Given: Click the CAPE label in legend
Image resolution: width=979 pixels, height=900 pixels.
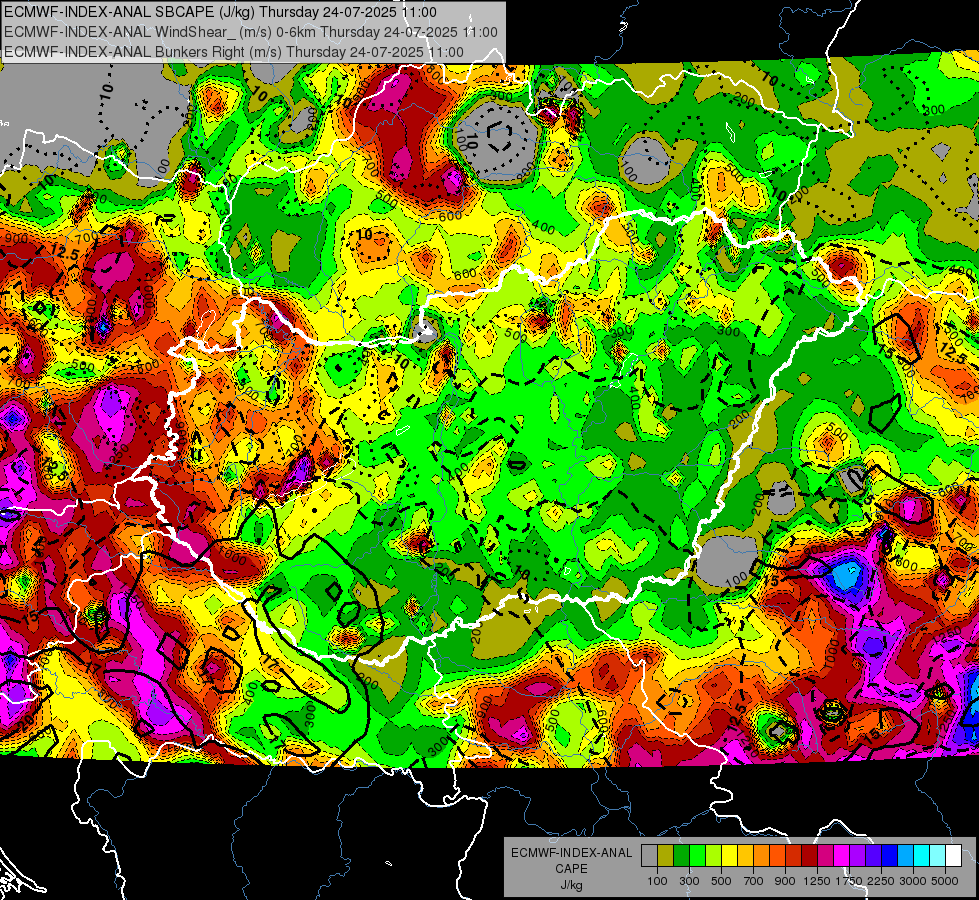Looking at the screenshot, I should point(571,869).
